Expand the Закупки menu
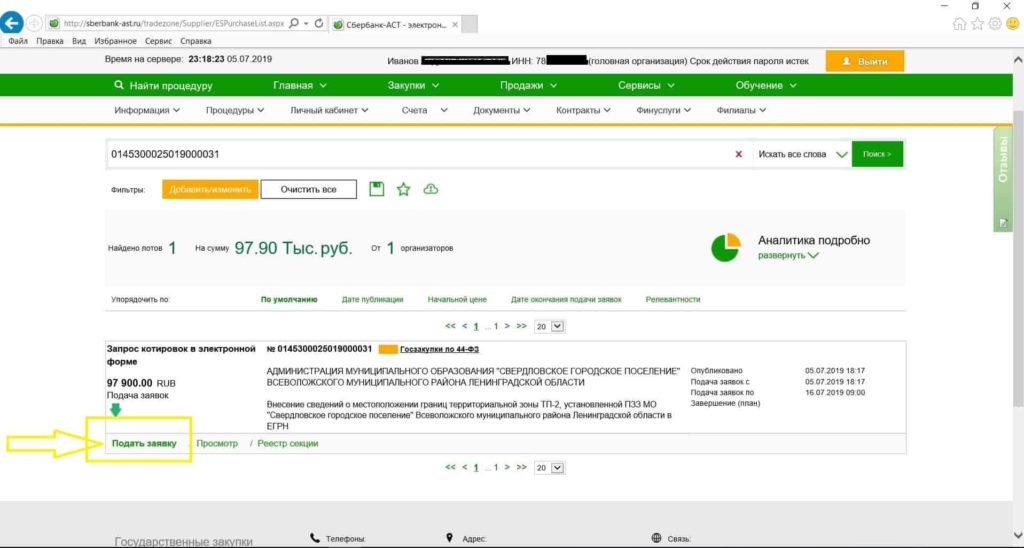 (413, 86)
